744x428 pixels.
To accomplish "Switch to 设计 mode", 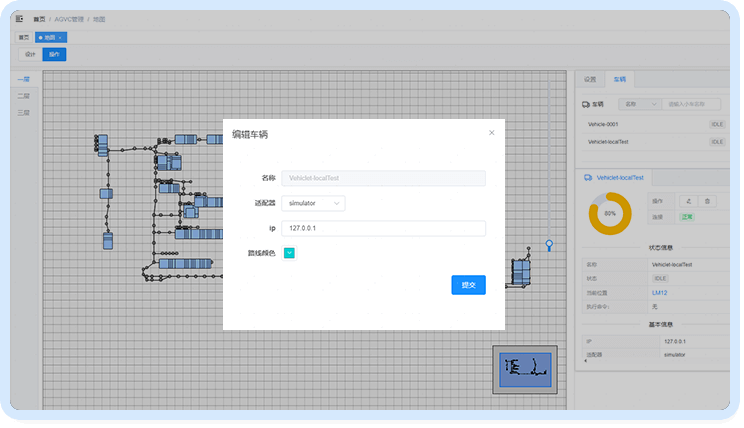I will (x=29, y=54).
